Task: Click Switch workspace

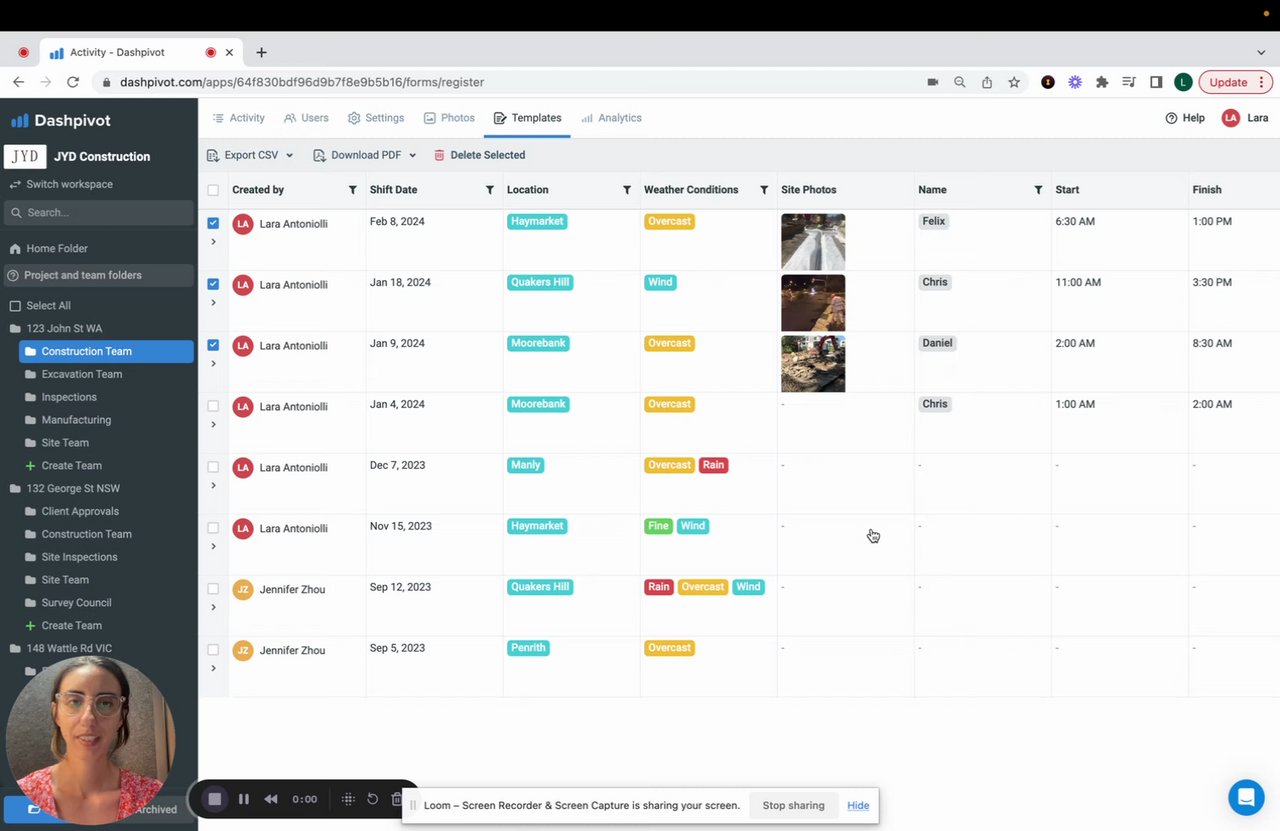Action: [61, 184]
